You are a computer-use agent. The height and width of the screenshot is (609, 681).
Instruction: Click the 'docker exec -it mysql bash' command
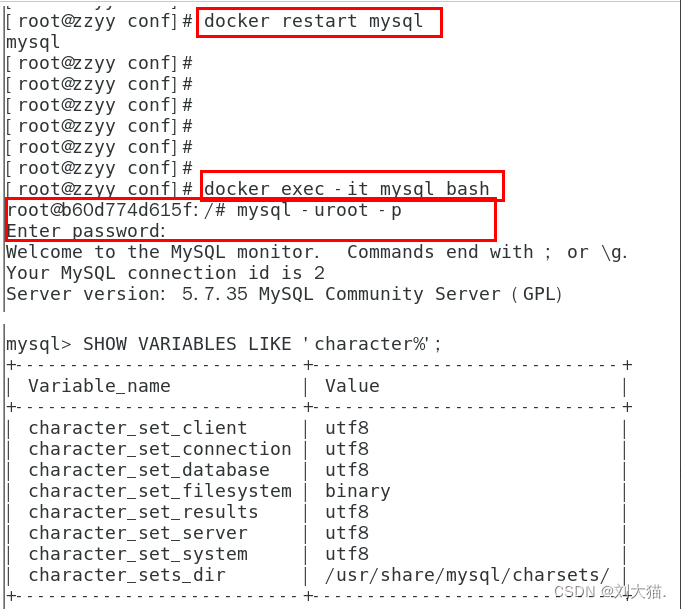click(x=347, y=189)
